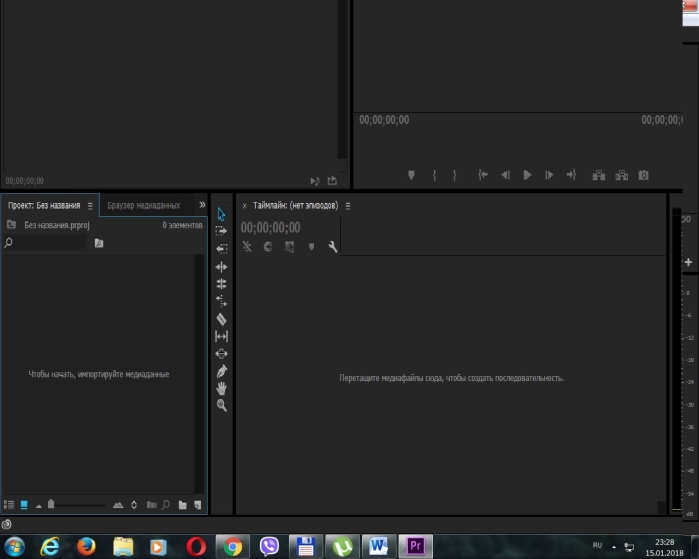The height and width of the screenshot is (559, 699).
Task: Select the Selection arrow tool
Action: tap(222, 214)
